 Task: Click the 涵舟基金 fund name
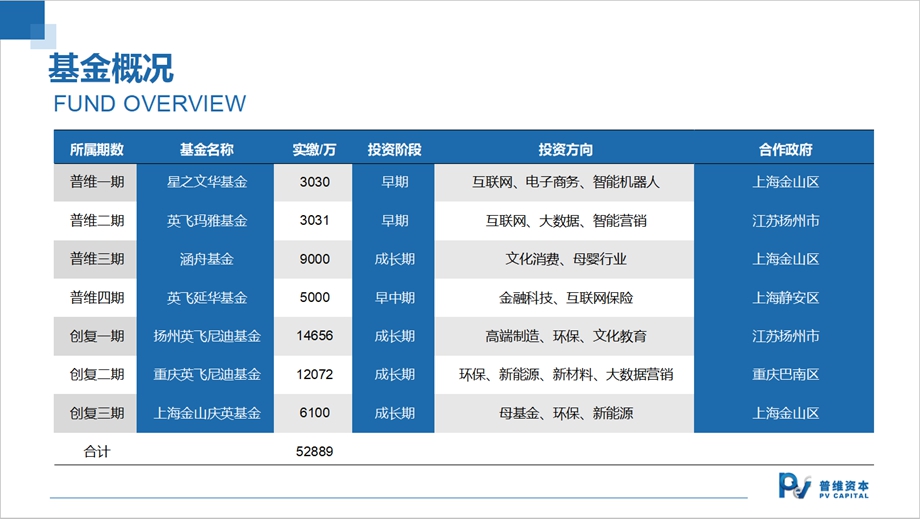click(x=207, y=259)
